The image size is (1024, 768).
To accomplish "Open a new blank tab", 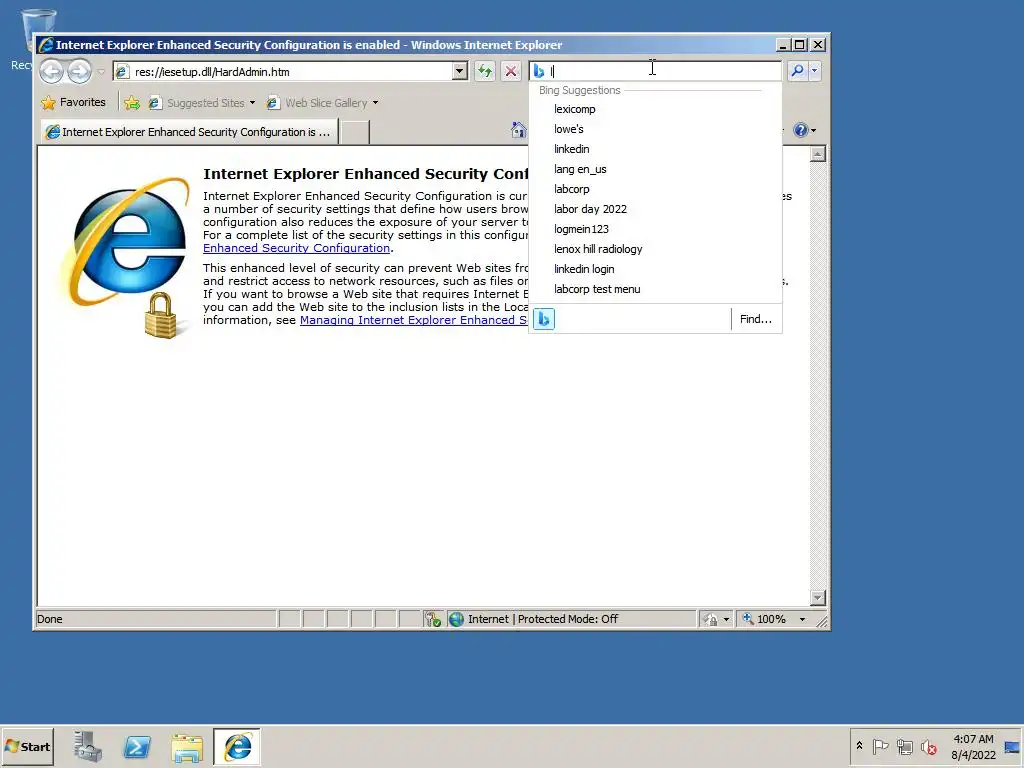I will (355, 132).
